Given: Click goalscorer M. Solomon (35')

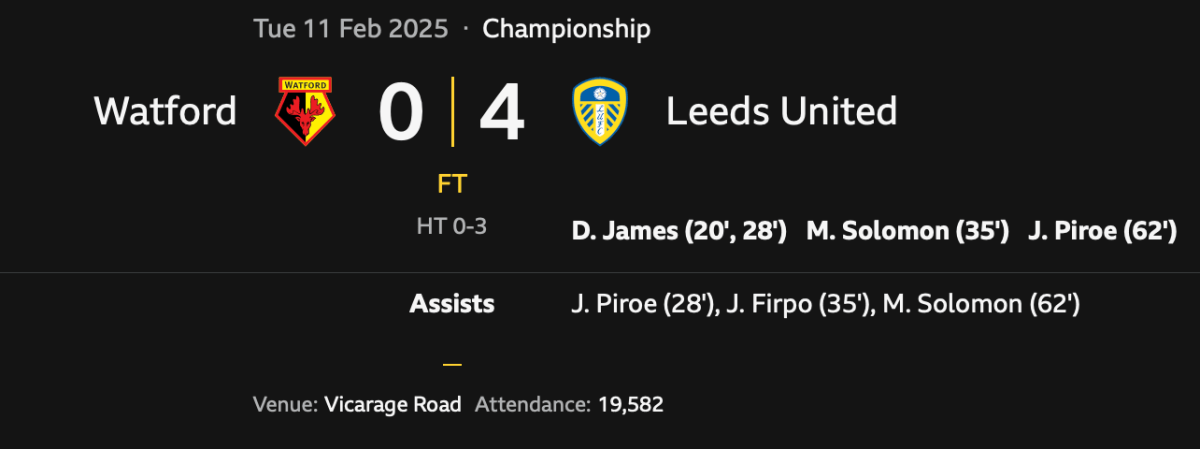Looking at the screenshot, I should click(907, 231).
